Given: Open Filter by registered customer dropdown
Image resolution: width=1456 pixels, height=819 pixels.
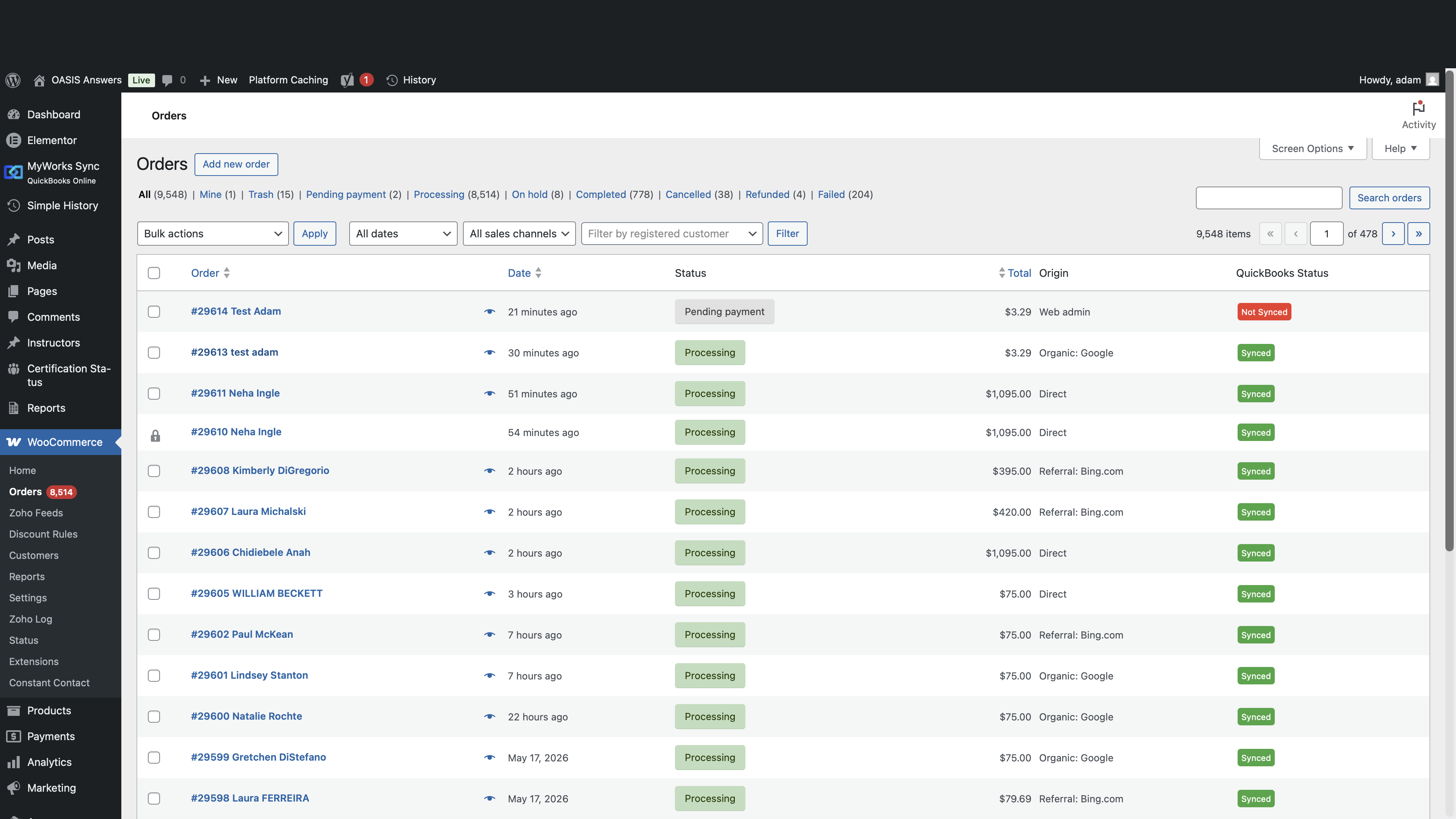Looking at the screenshot, I should point(672,234).
